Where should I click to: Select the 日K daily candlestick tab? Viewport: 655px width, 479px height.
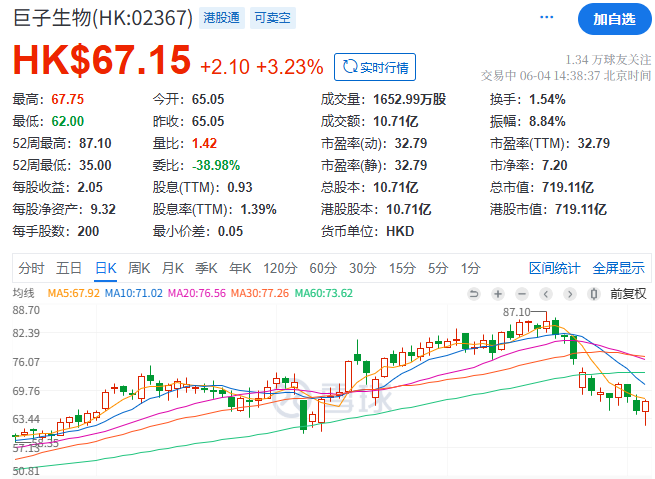tap(106, 268)
